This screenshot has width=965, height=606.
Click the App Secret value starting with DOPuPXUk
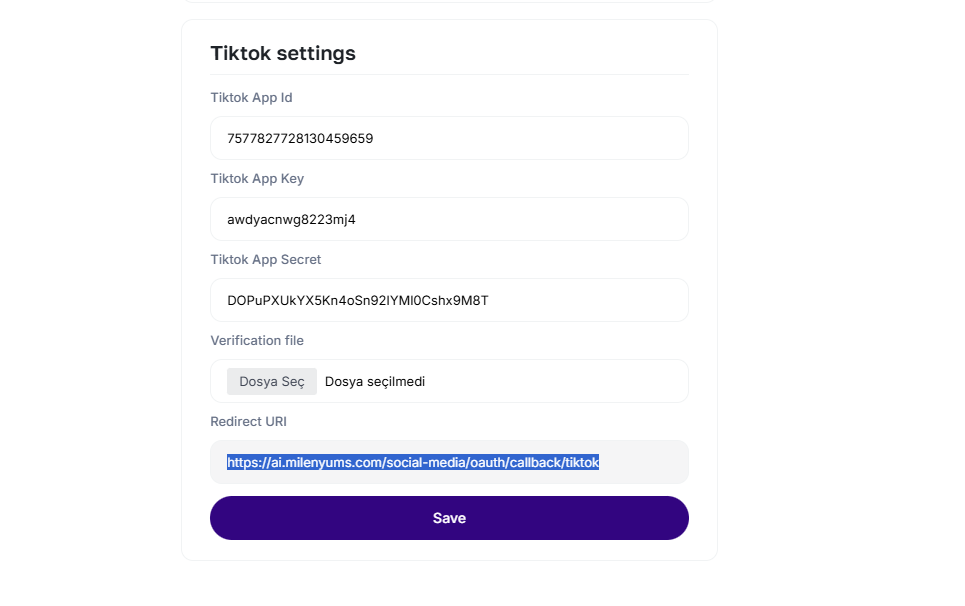[357, 300]
